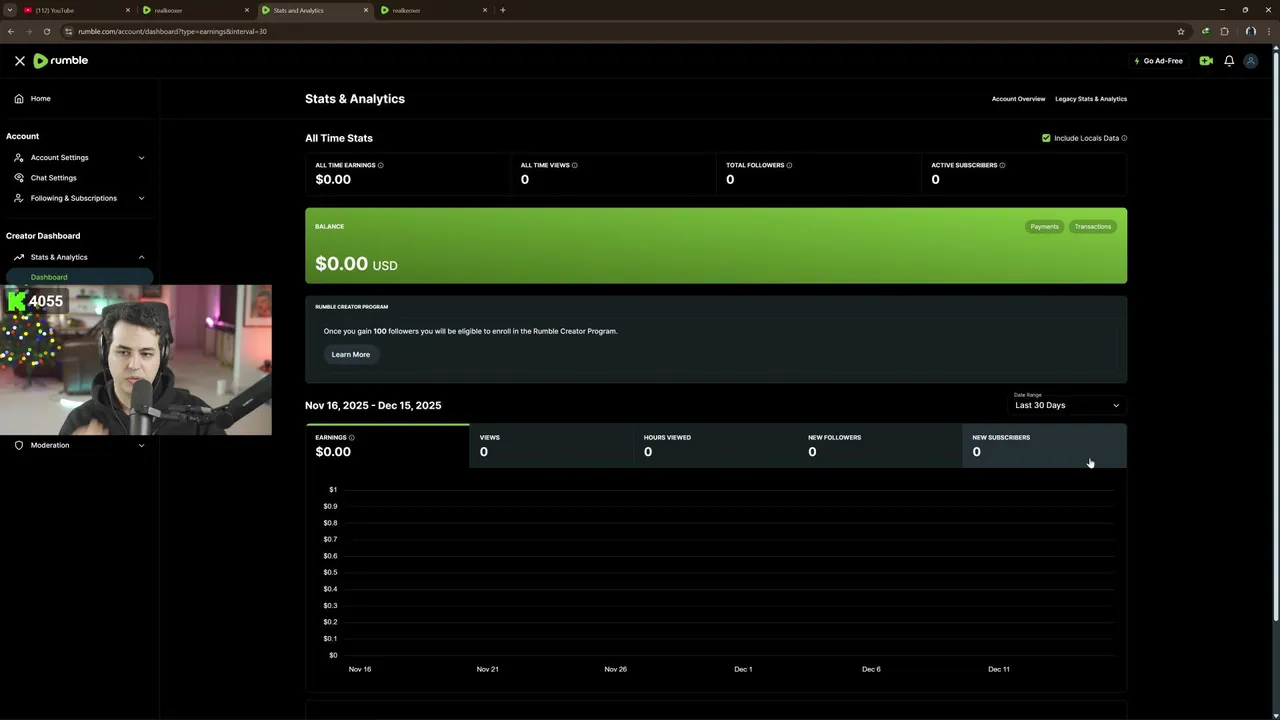The width and height of the screenshot is (1280, 720).
Task: Click the Active Subscribers info icon
Action: coord(1003,165)
